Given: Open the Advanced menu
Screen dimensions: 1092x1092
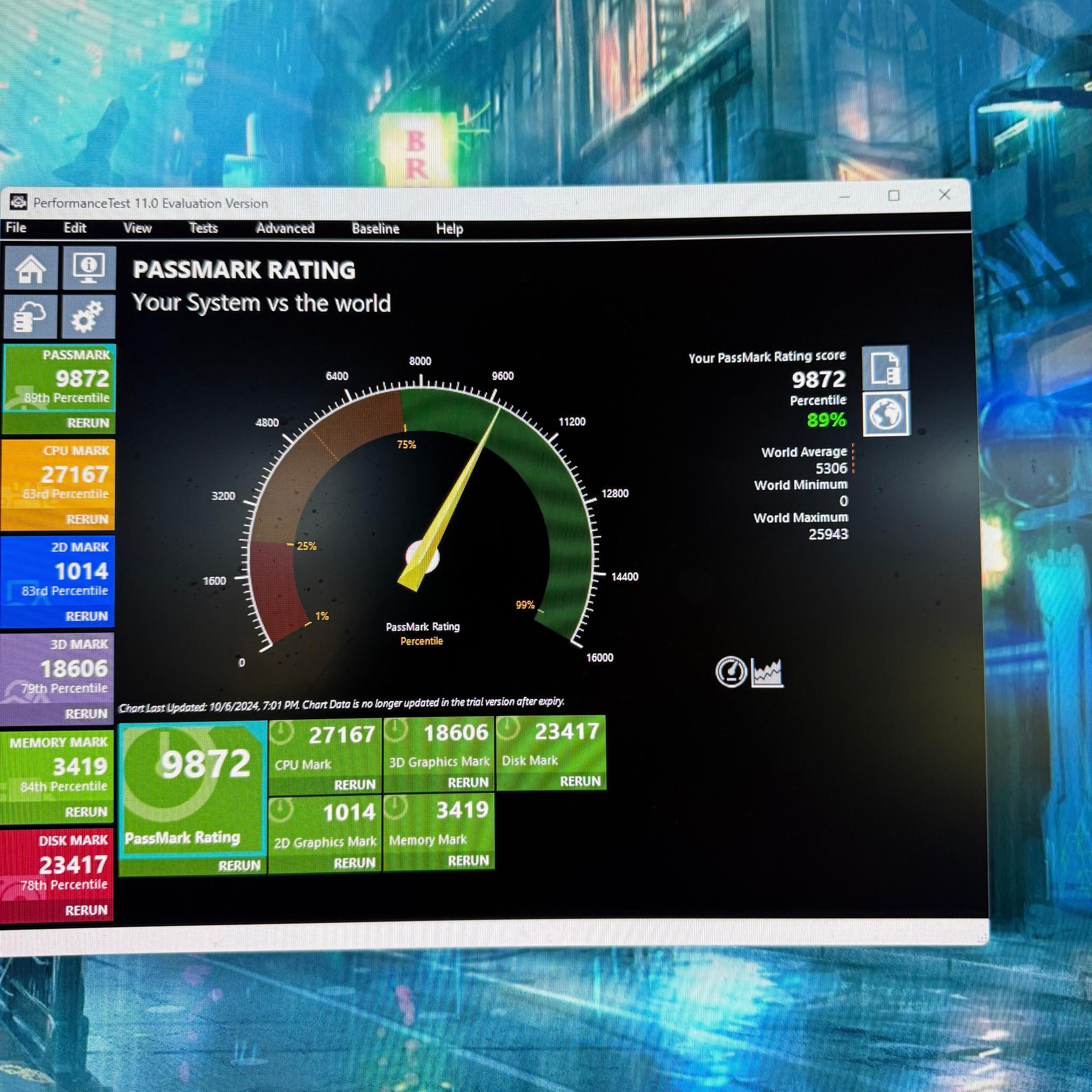Looking at the screenshot, I should click(285, 228).
